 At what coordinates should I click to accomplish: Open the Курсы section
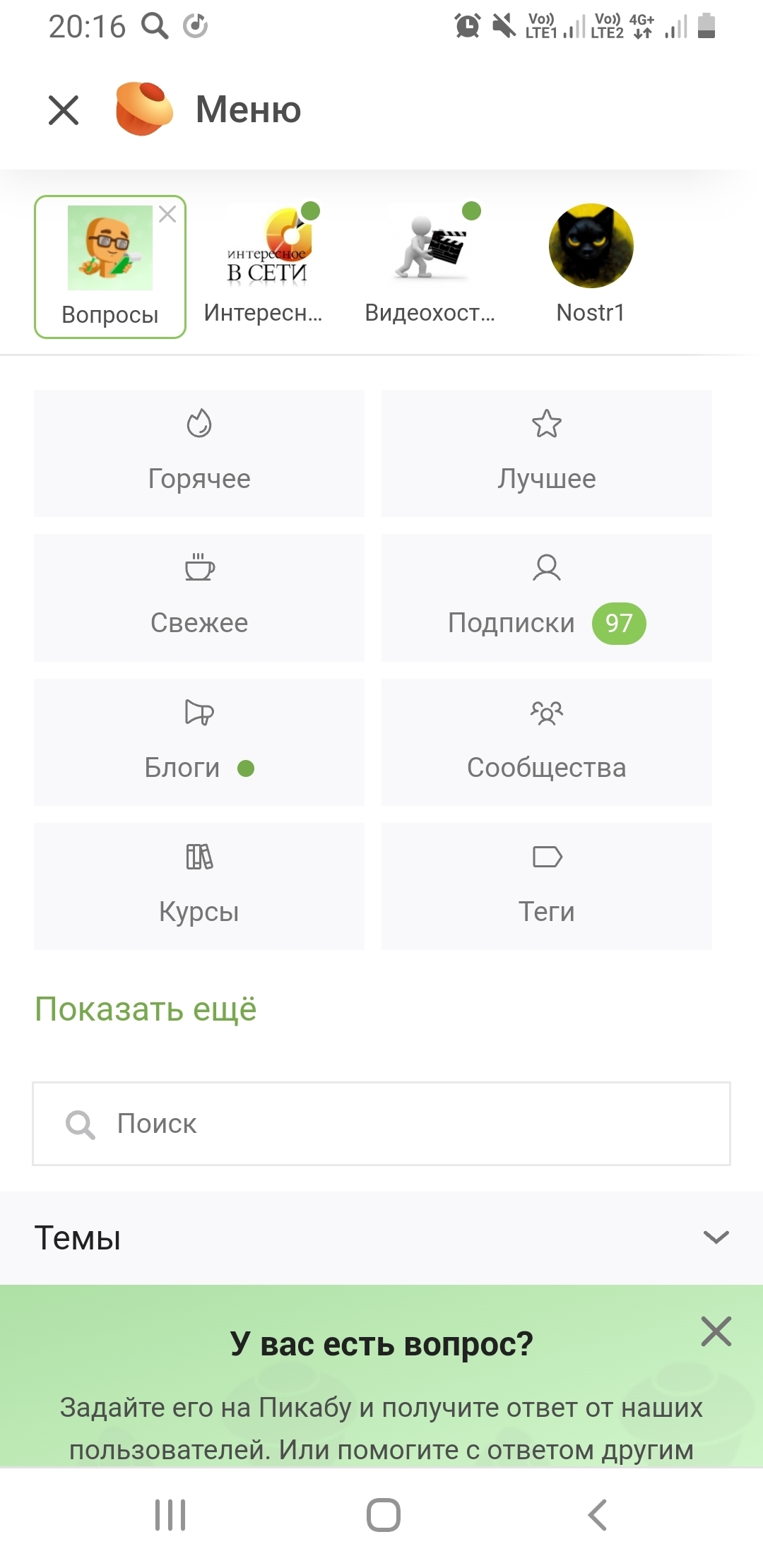[199, 886]
